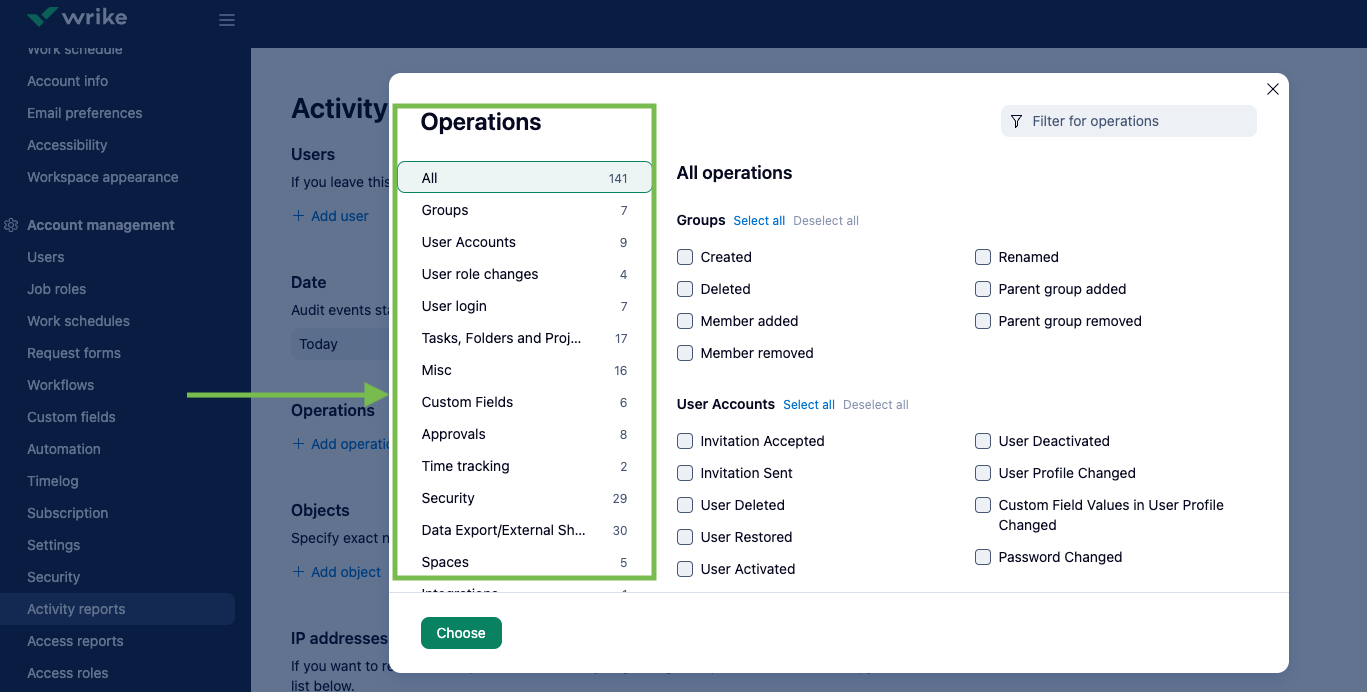This screenshot has height=692, width=1367.
Task: Open Timelog in sidebar
Action: click(x=53, y=481)
